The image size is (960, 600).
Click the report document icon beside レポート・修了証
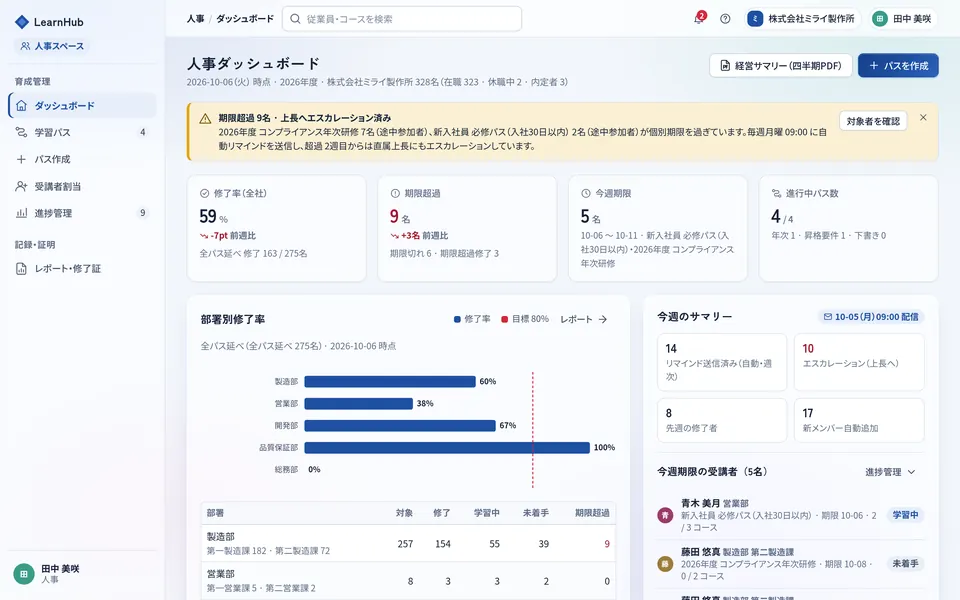tap(21, 268)
